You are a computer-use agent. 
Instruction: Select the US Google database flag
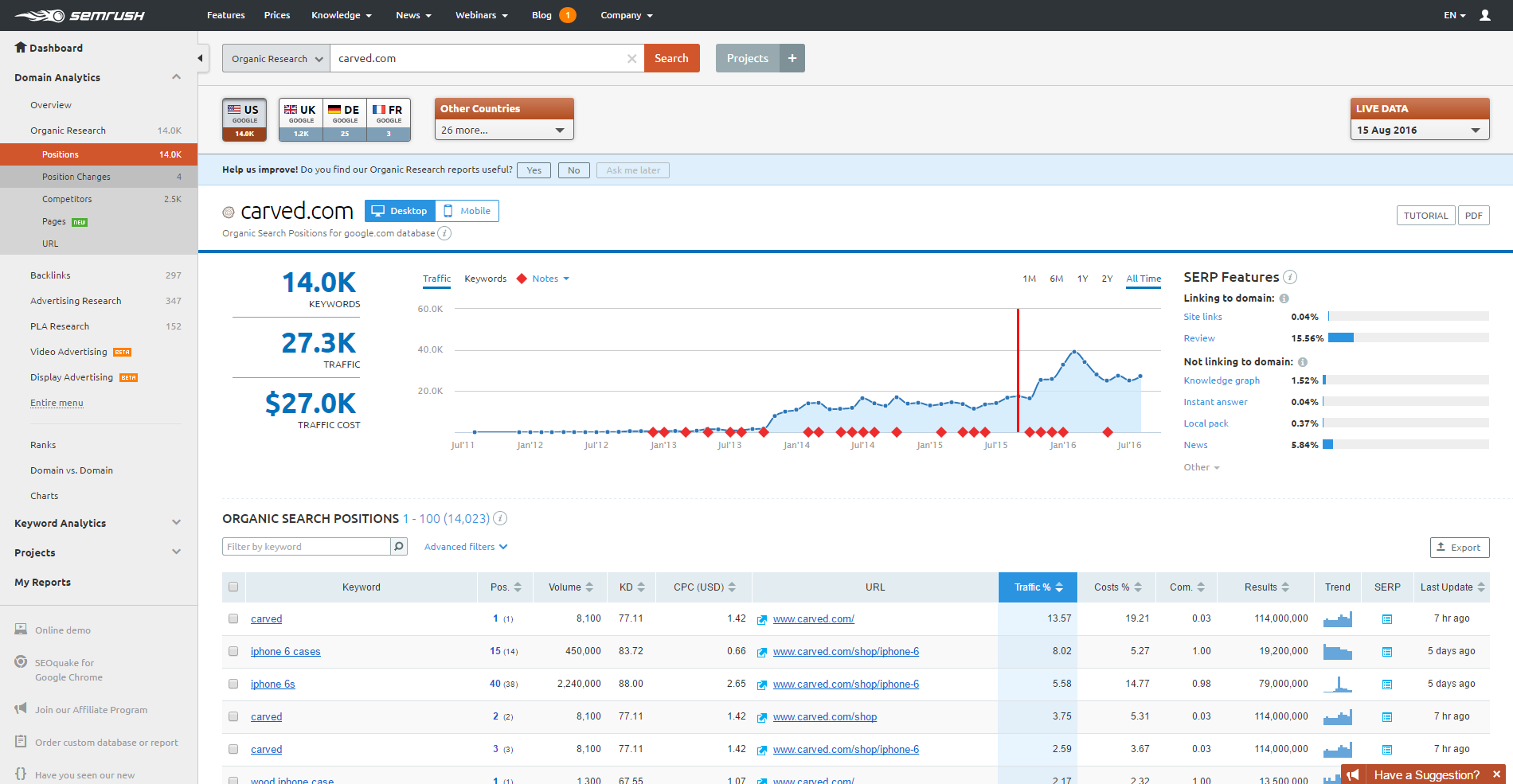click(244, 119)
